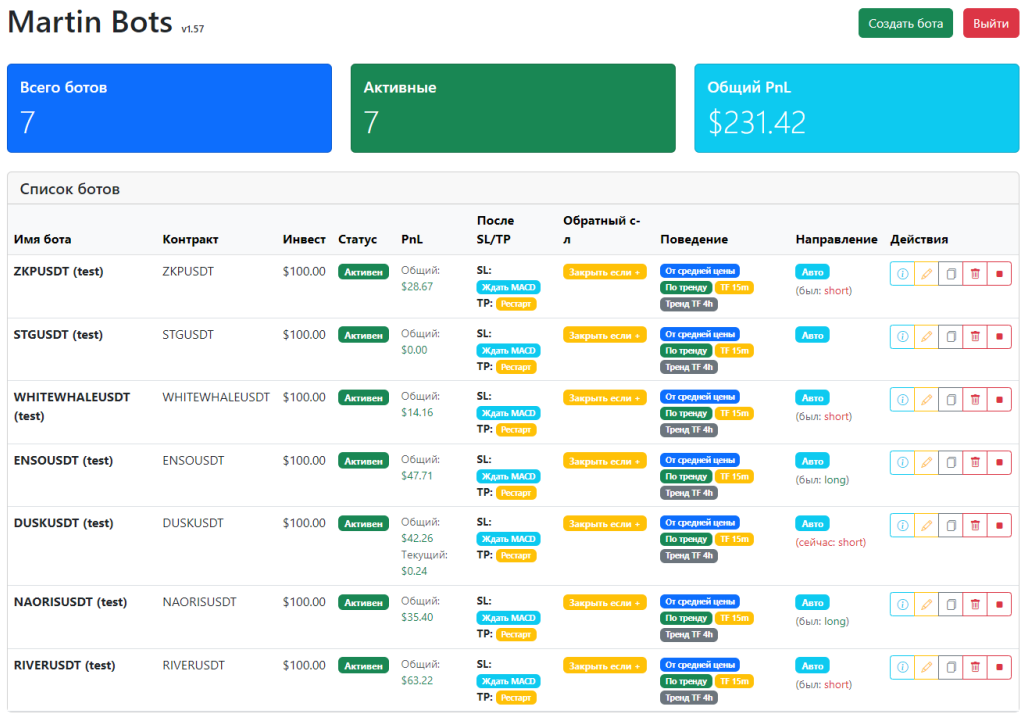Edit the NAORISUSDT bot with pencil icon
Image resolution: width=1030 pixels, height=718 pixels.
click(x=926, y=604)
